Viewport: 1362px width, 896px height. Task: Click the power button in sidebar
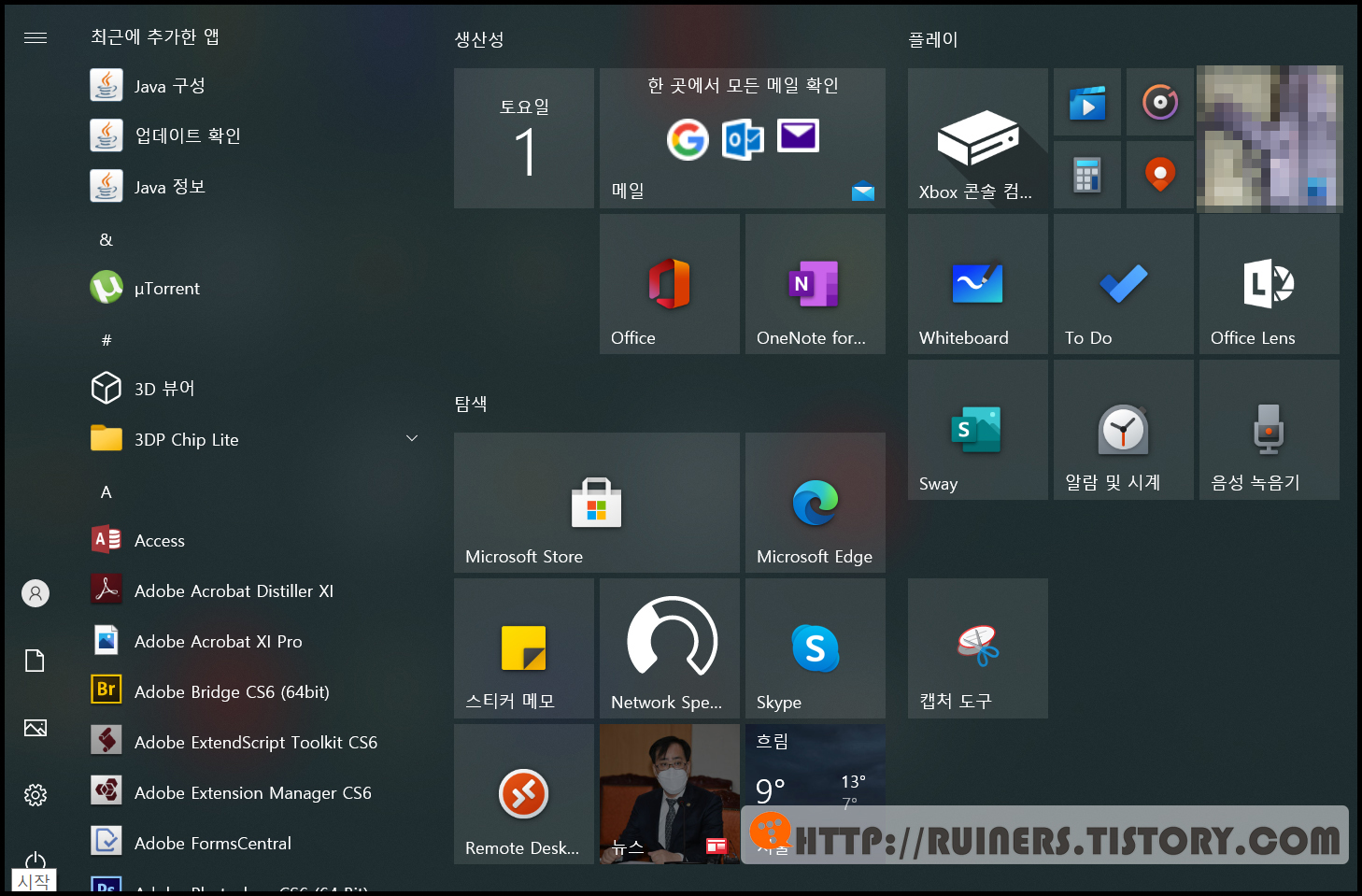pyautogui.click(x=35, y=860)
